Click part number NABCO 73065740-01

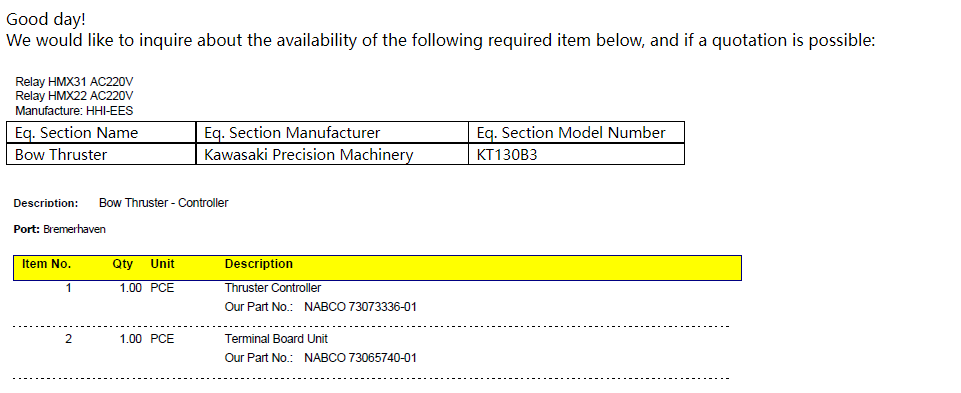(360, 357)
